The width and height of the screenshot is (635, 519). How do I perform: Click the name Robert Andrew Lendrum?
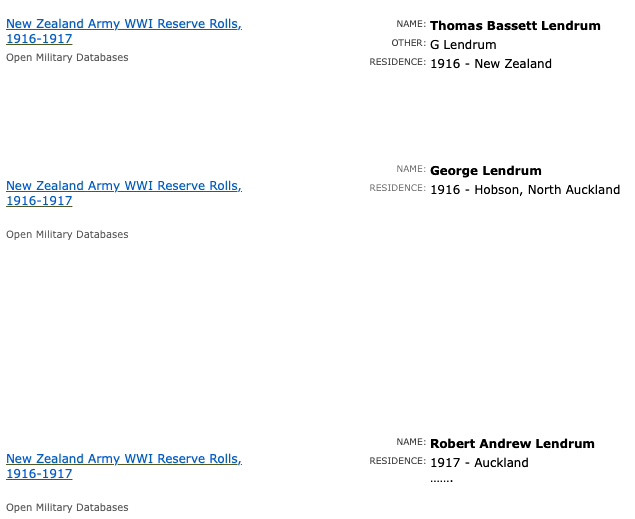(512, 444)
